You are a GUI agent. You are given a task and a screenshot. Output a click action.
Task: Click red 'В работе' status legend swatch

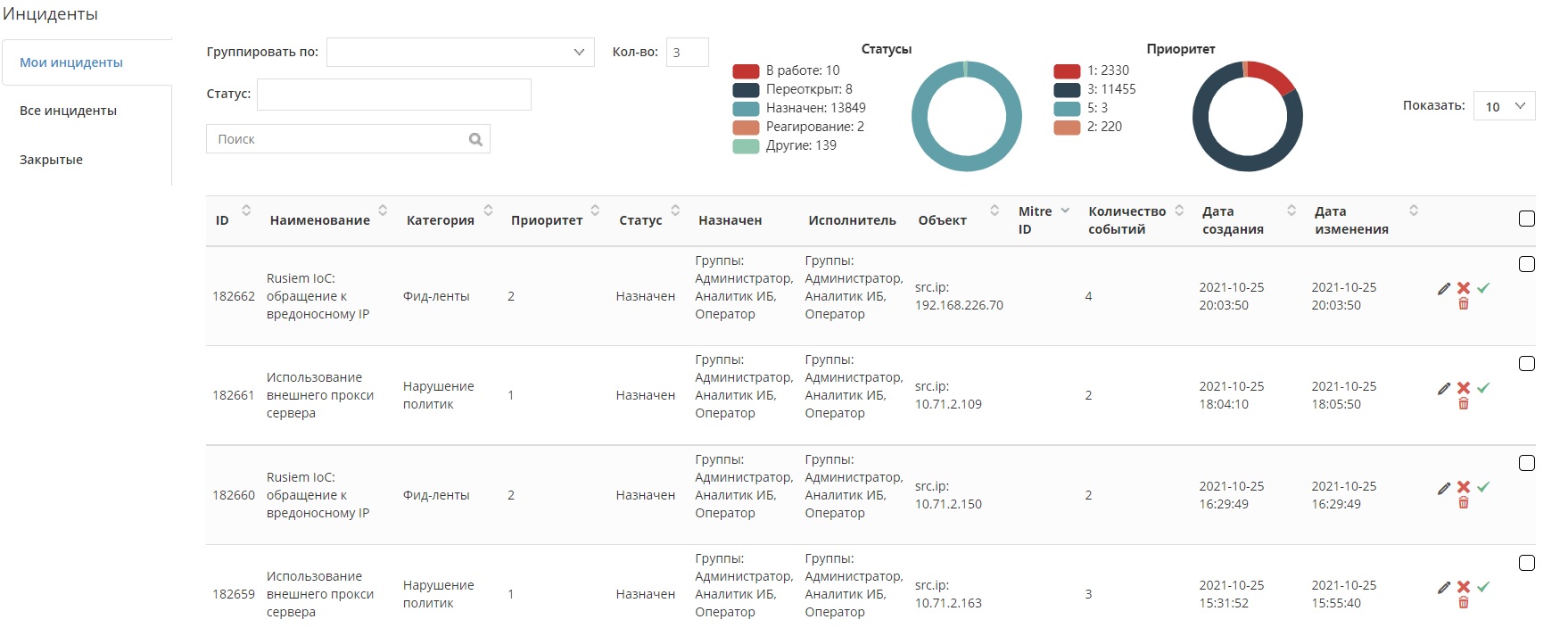coord(746,70)
